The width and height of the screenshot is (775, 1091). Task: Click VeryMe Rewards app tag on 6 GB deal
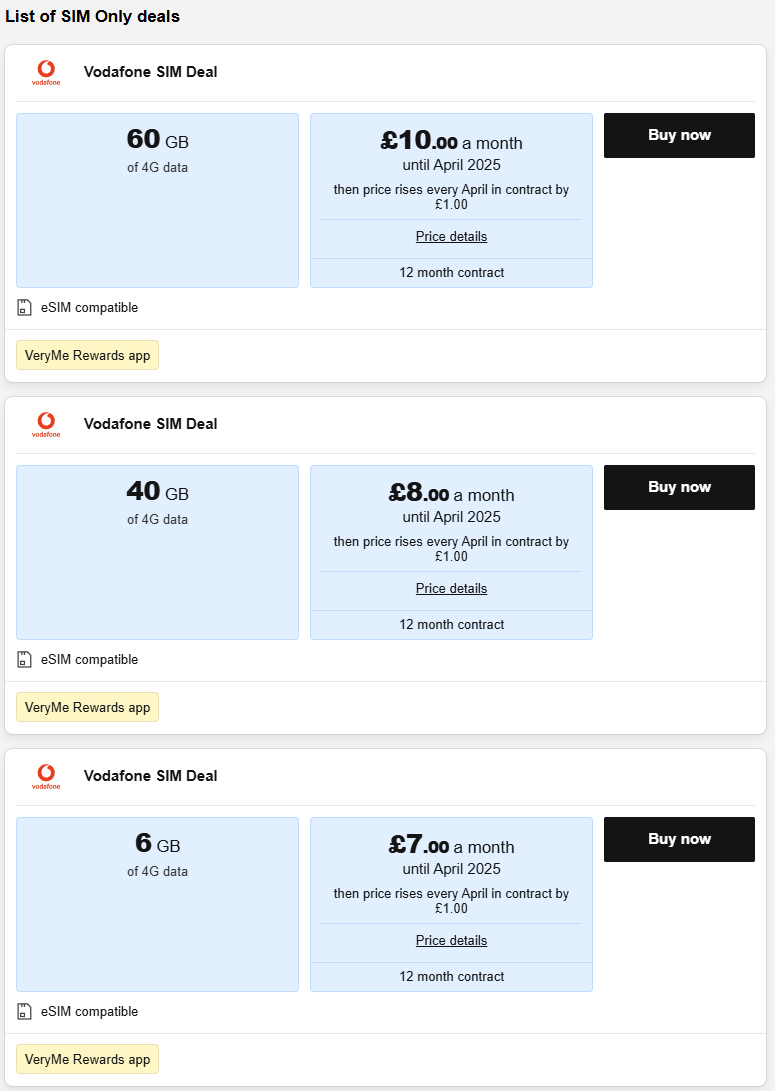[87, 1059]
